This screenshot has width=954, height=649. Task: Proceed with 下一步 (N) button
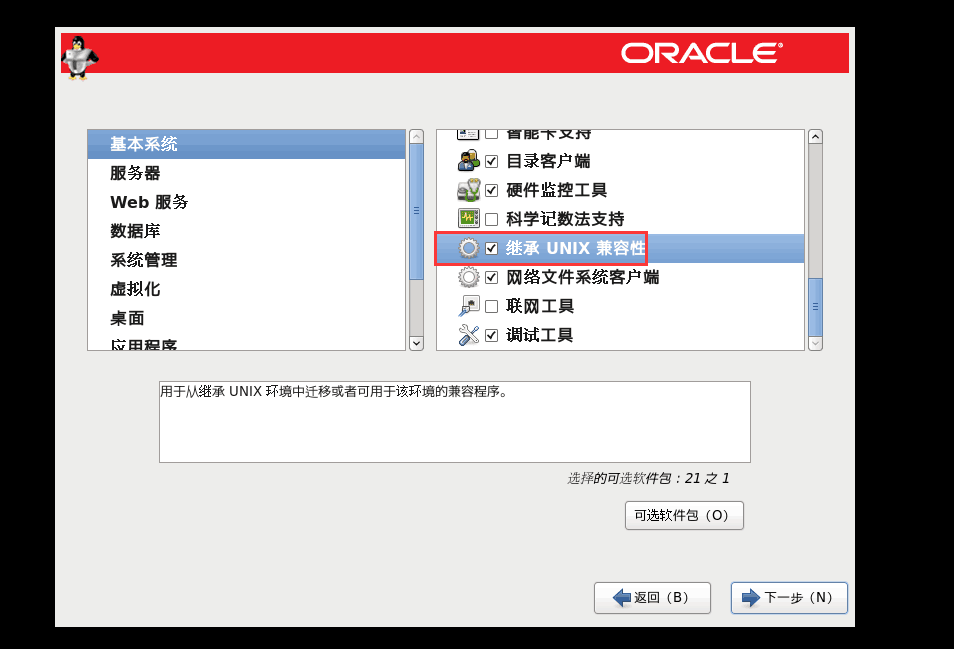[789, 598]
